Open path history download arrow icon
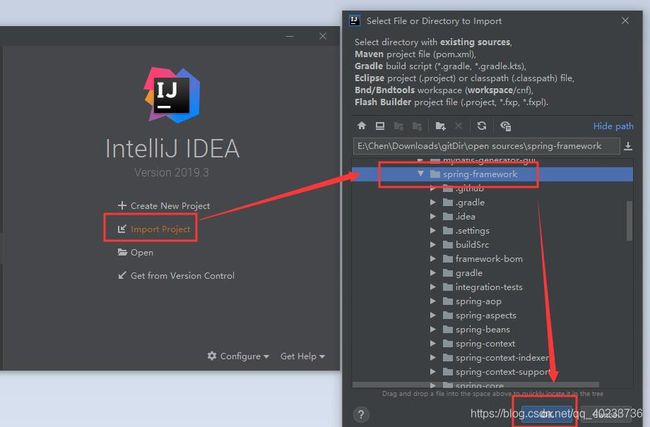 click(628, 146)
